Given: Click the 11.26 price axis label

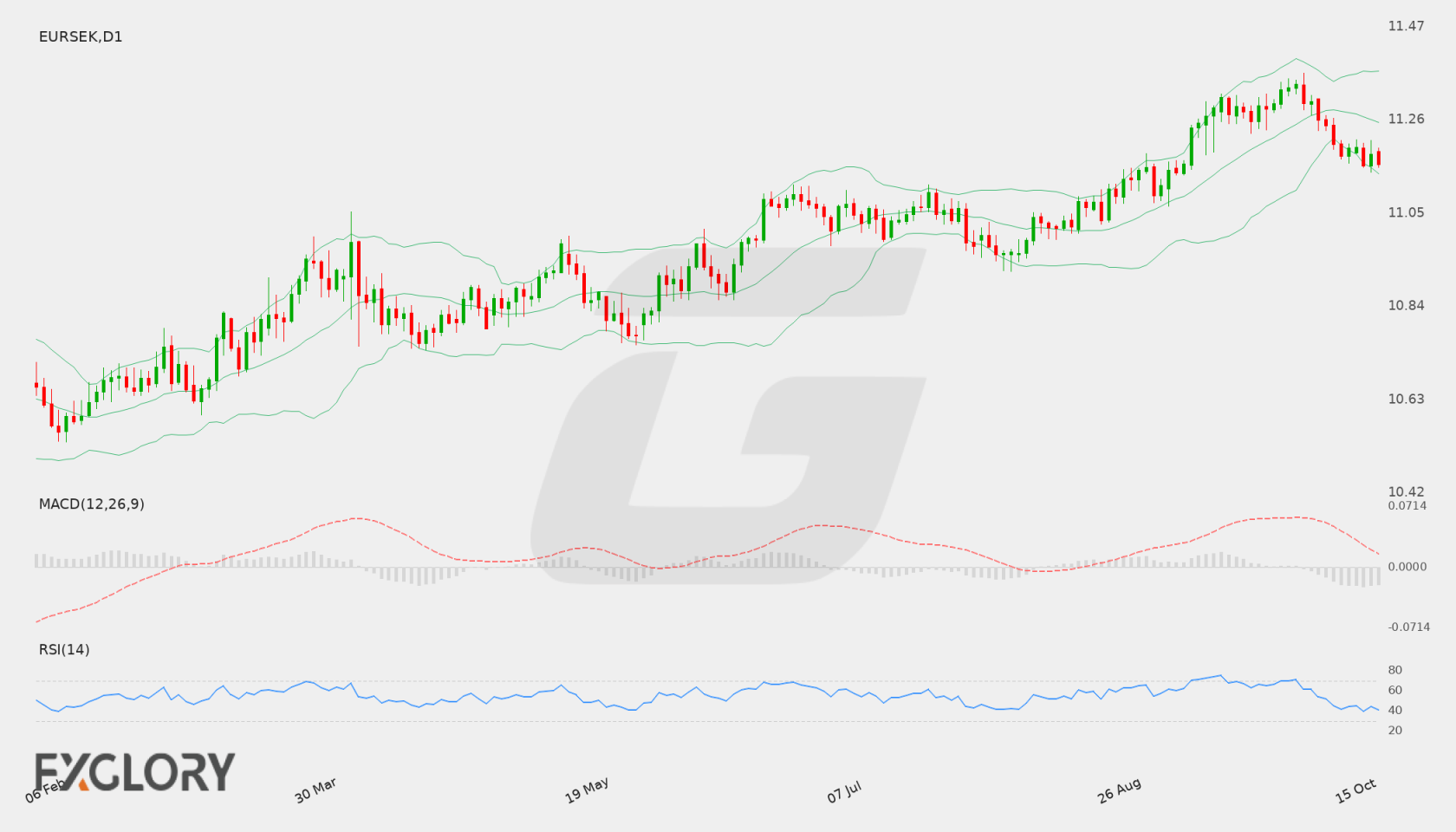Looking at the screenshot, I should coord(1406,119).
